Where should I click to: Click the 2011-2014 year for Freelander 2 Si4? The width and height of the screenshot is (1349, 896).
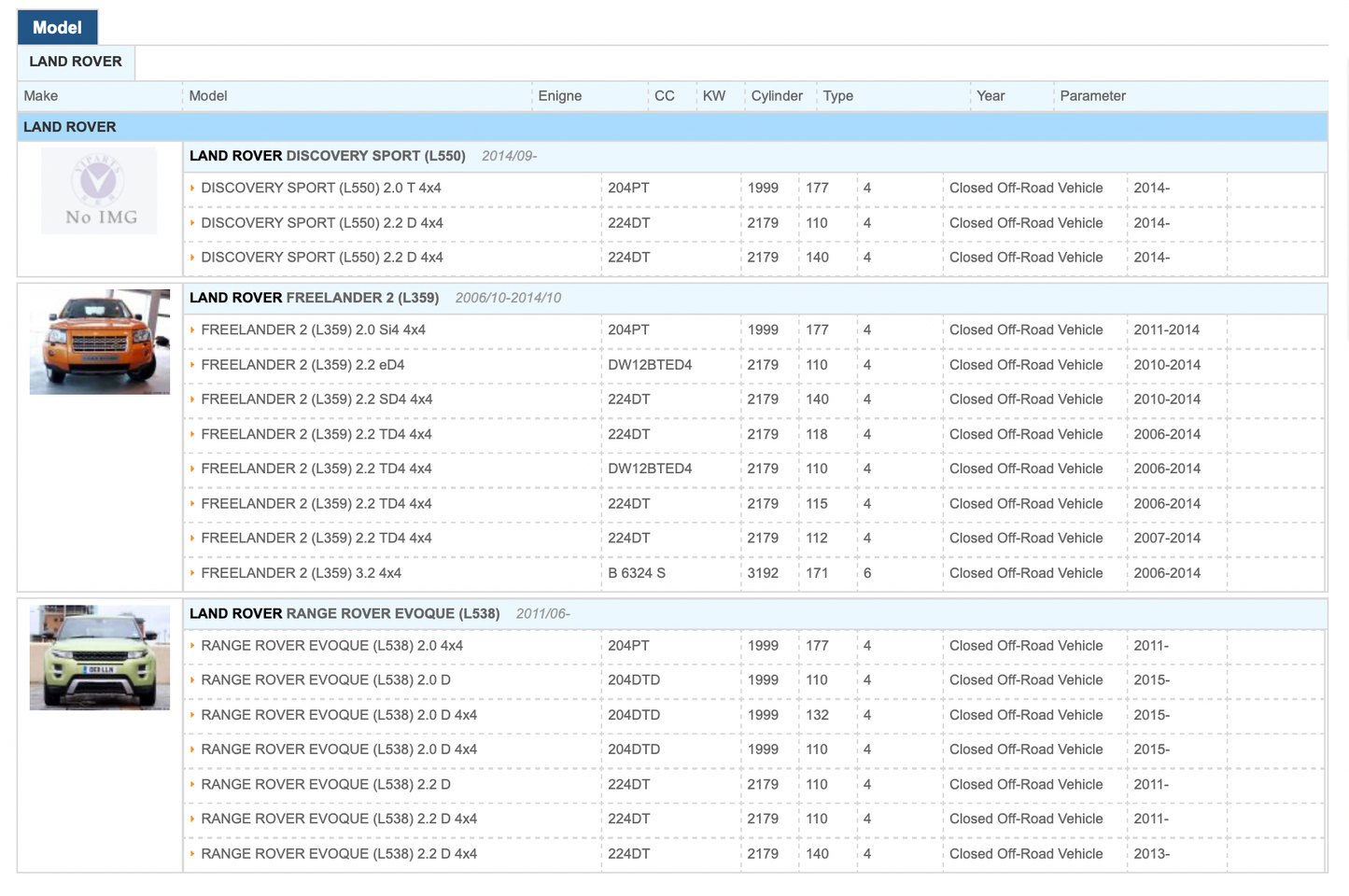[x=1167, y=329]
